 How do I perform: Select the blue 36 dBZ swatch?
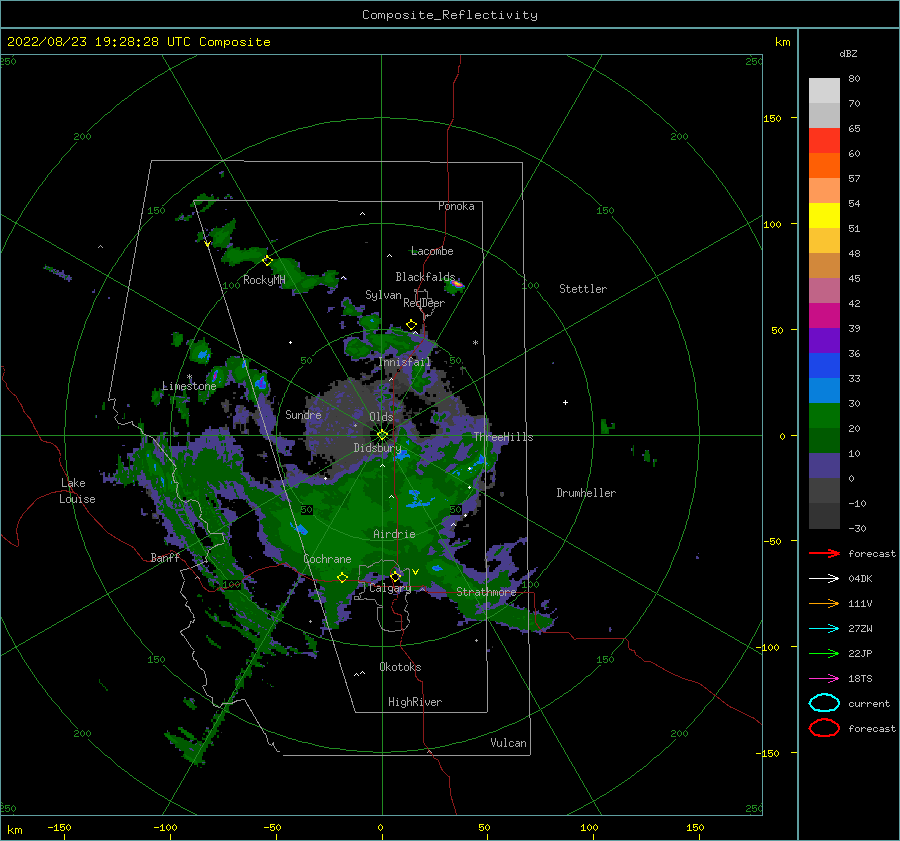point(824,365)
